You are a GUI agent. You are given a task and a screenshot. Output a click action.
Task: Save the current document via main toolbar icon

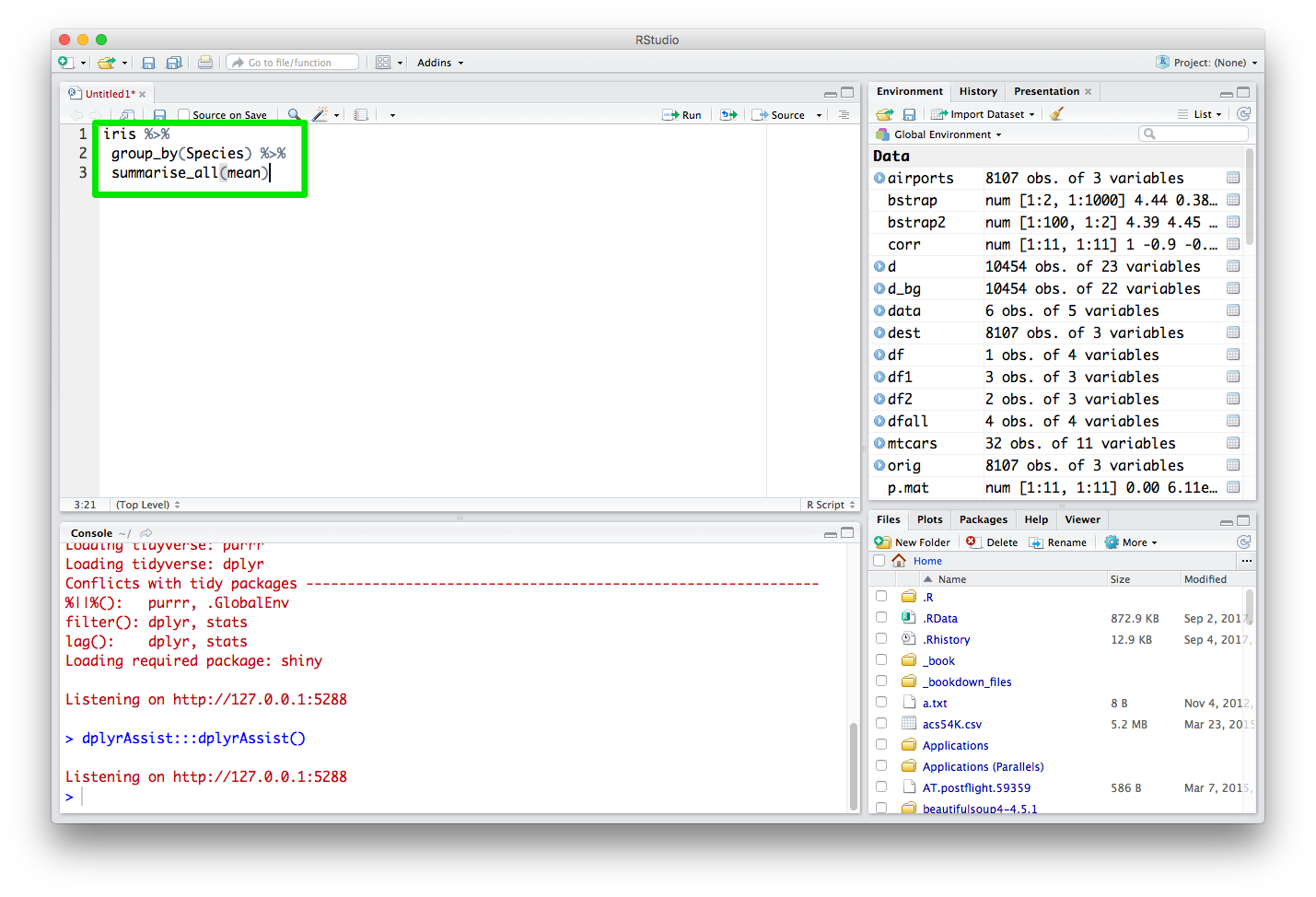click(148, 63)
